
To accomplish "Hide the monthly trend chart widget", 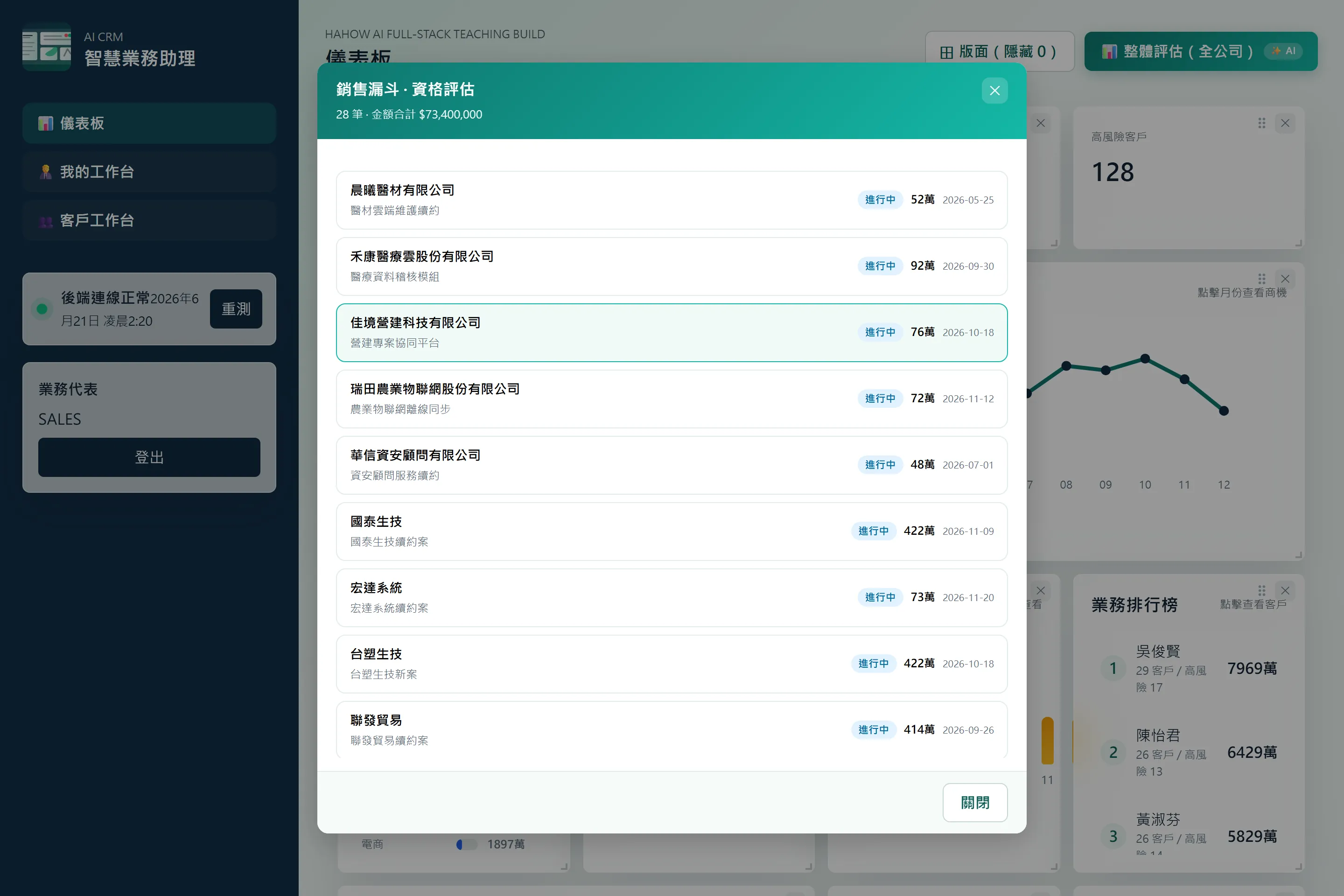I will click(x=1285, y=279).
